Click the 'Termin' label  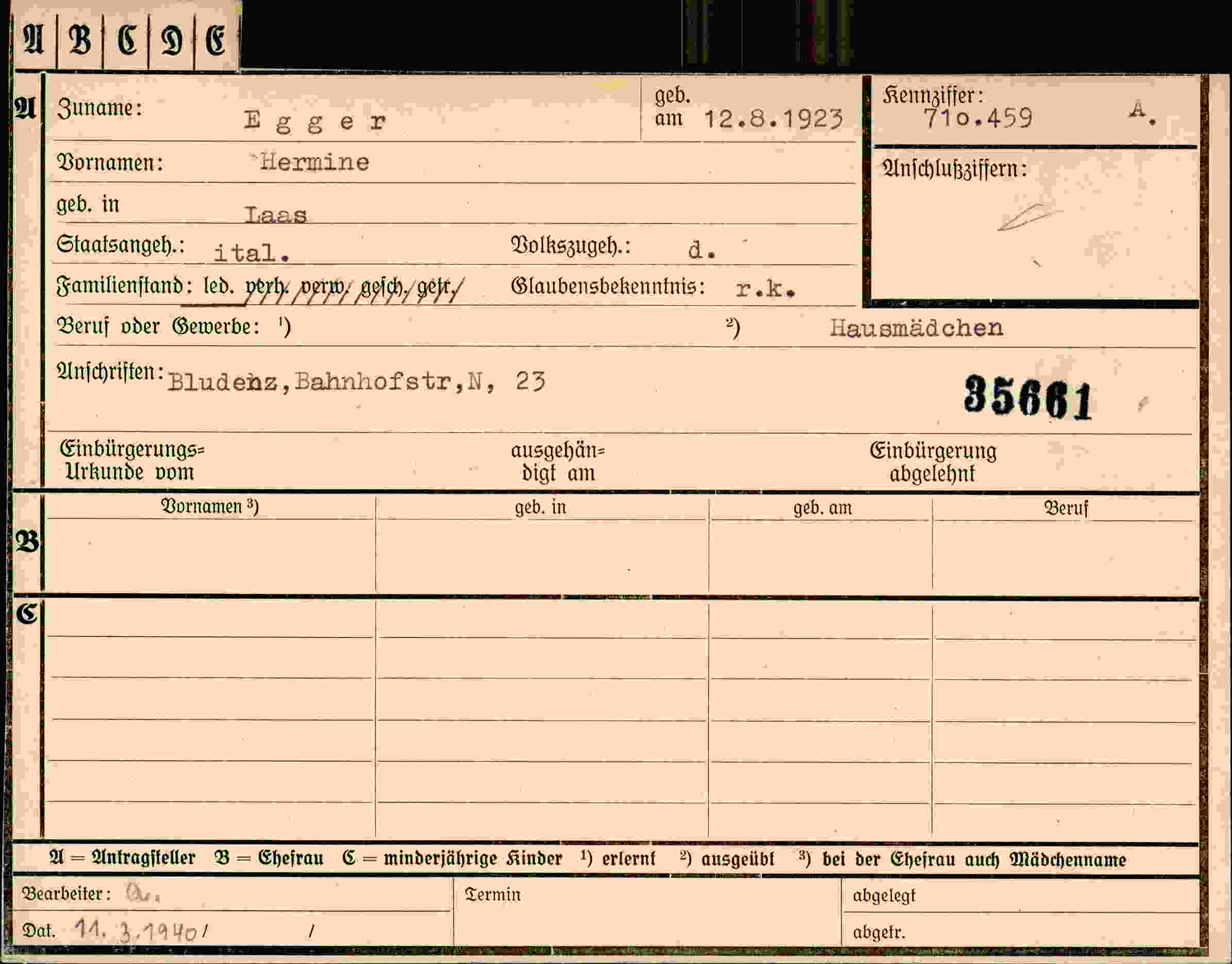pyautogui.click(x=492, y=894)
